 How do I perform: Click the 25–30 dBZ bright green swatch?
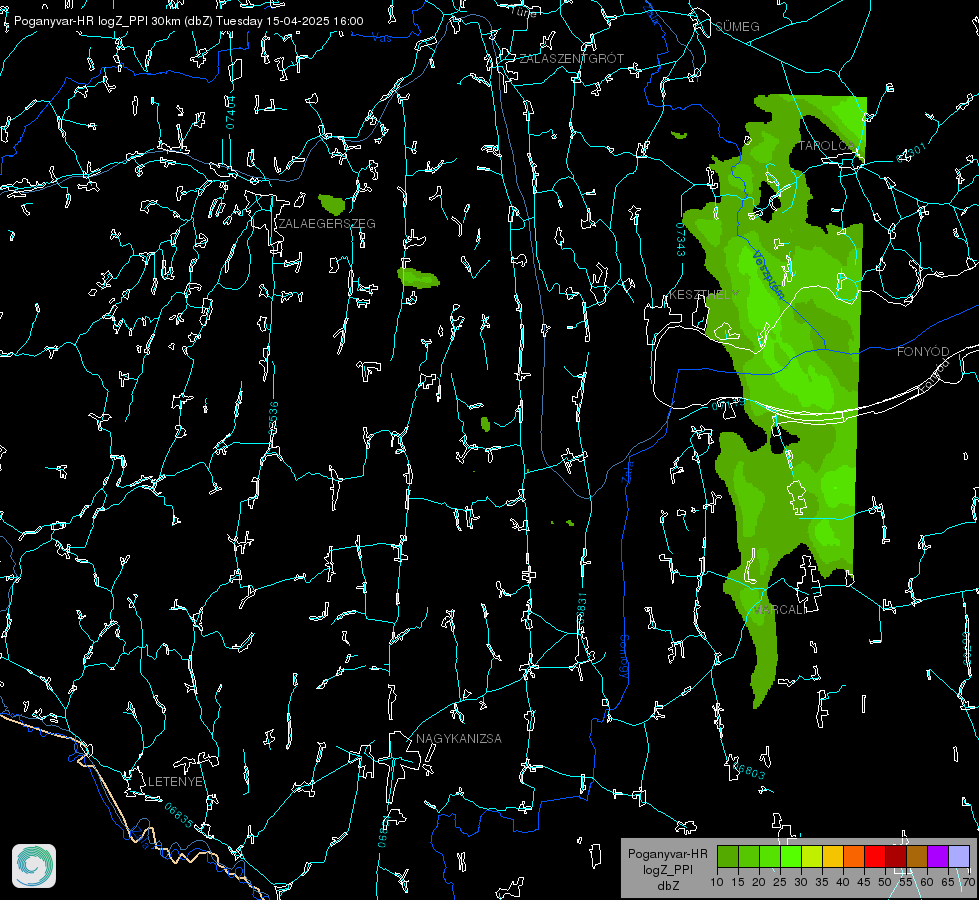(x=791, y=856)
